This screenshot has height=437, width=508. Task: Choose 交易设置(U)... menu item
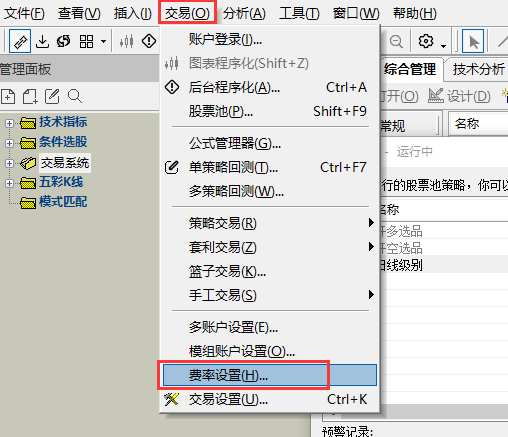(x=269, y=399)
